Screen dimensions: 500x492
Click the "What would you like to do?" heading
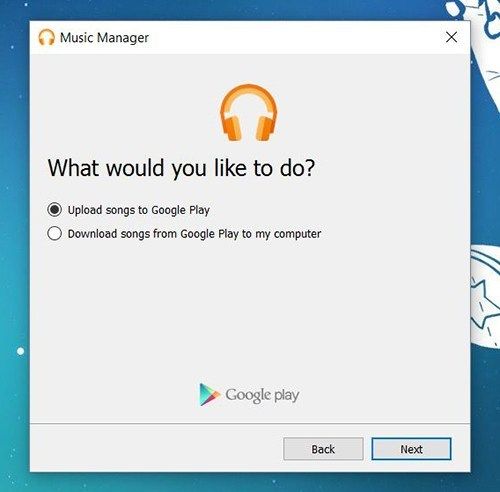181,168
